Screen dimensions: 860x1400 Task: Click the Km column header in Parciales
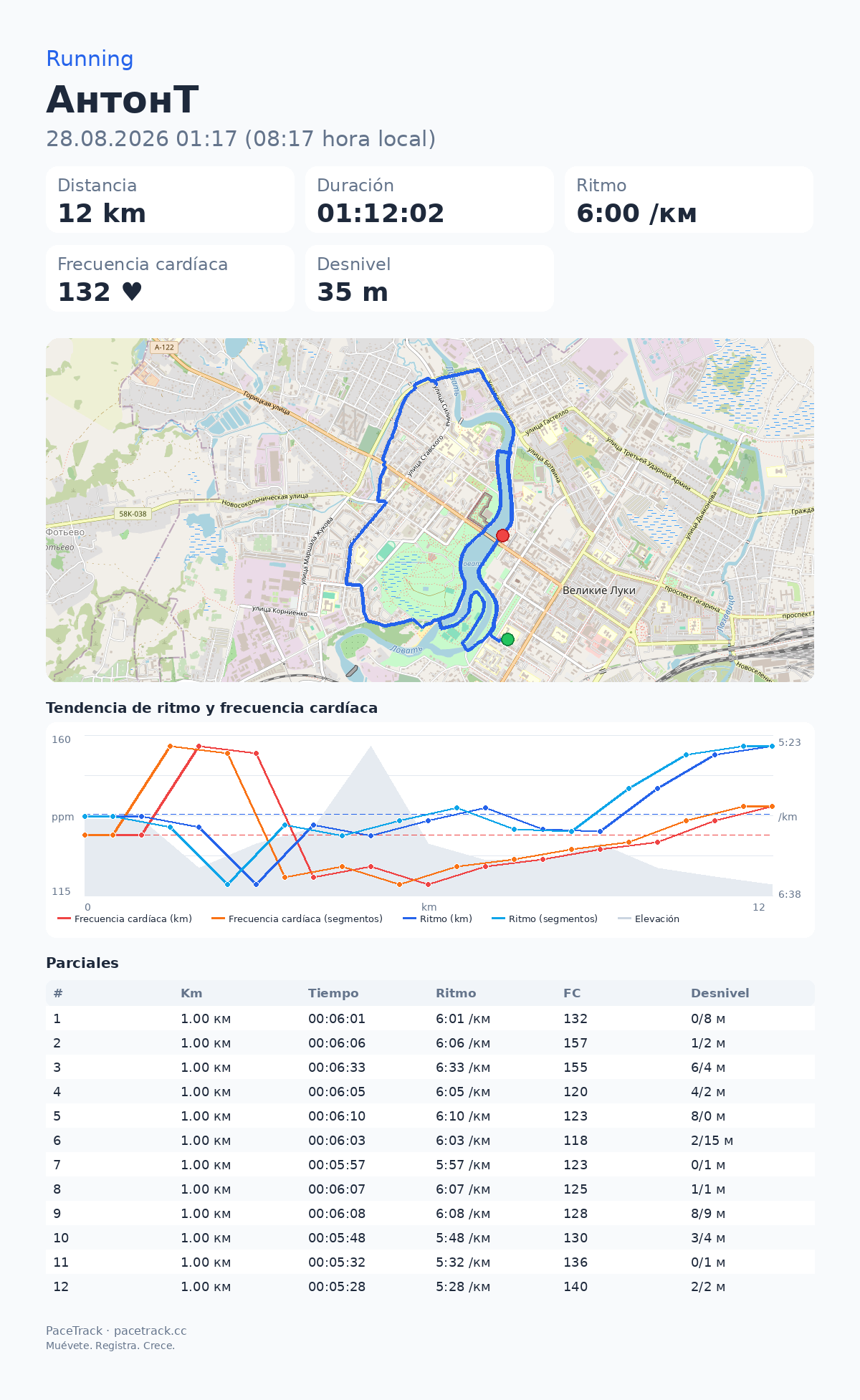click(x=191, y=993)
